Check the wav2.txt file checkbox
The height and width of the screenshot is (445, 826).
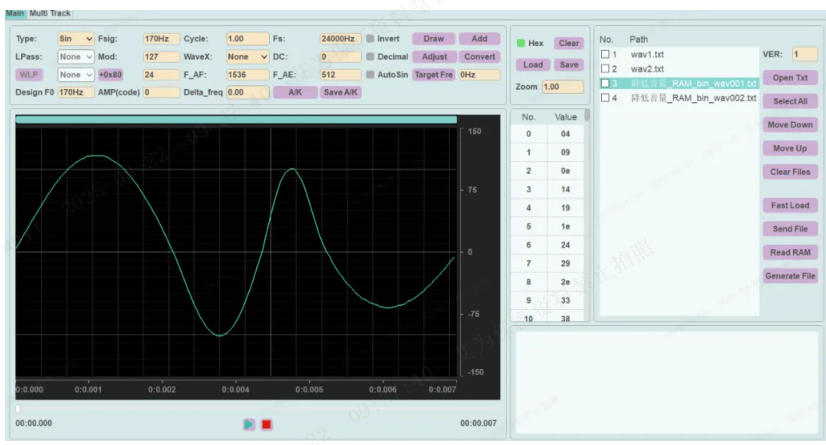click(x=605, y=69)
